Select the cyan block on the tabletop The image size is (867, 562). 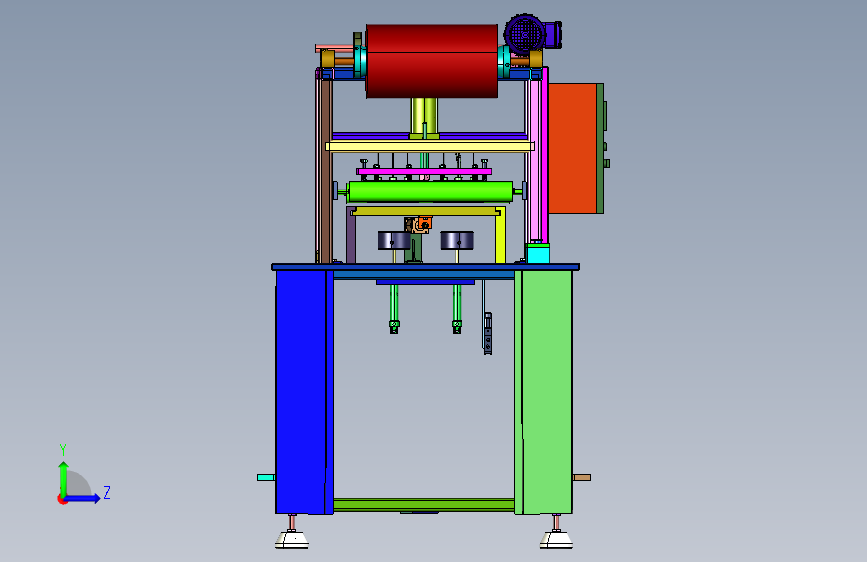538,253
